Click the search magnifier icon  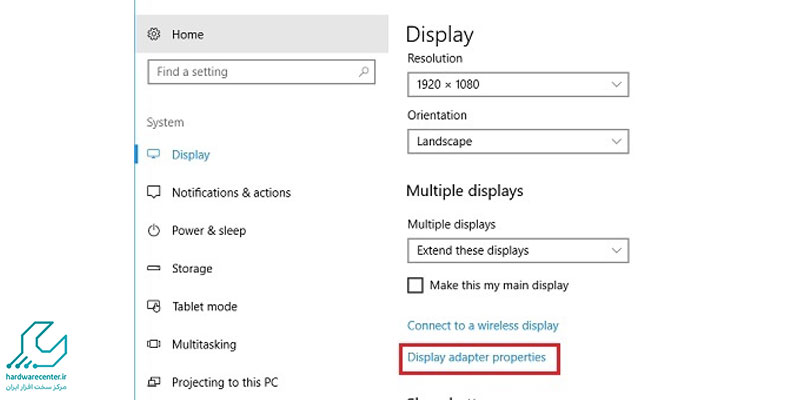(x=364, y=72)
